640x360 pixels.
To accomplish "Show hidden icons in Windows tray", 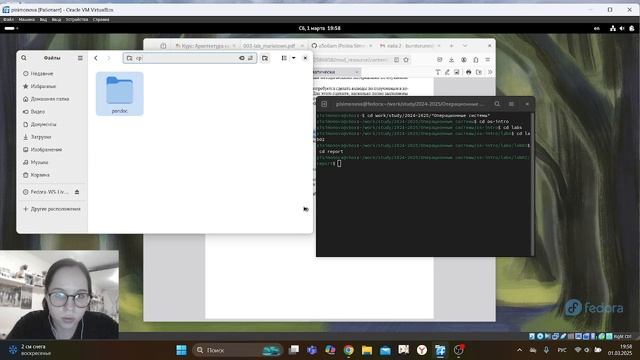I will click(x=519, y=350).
